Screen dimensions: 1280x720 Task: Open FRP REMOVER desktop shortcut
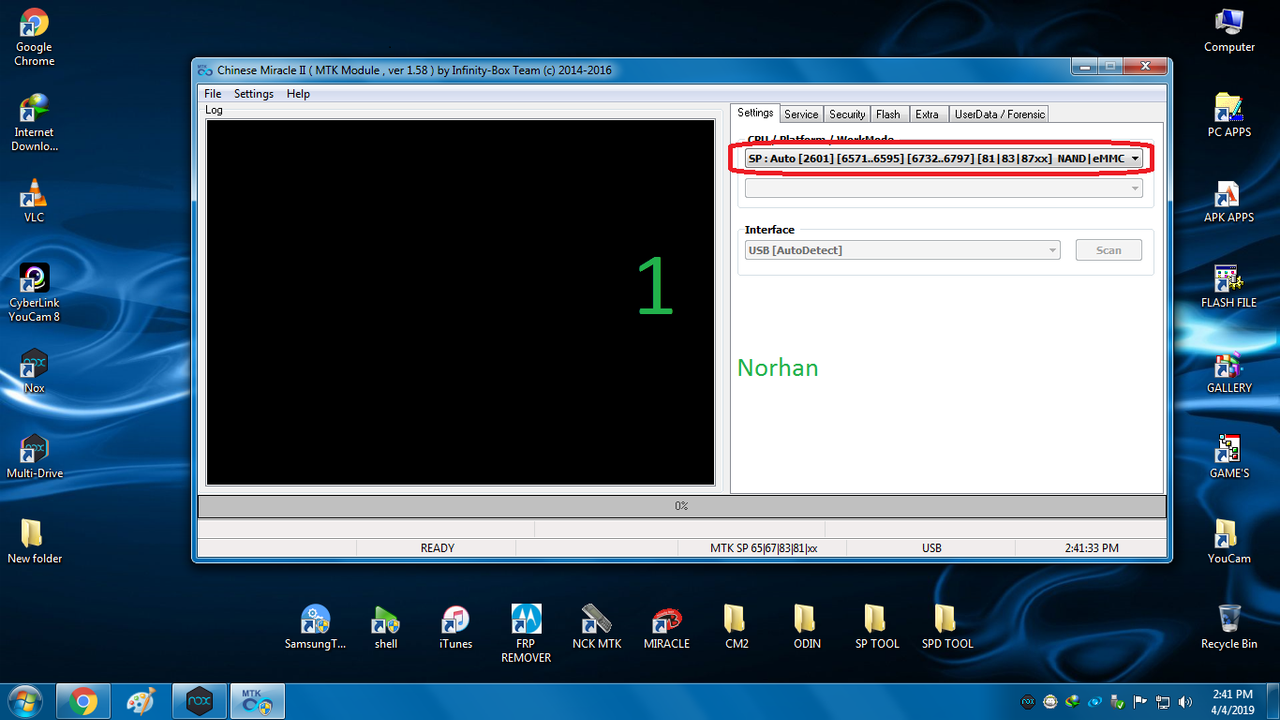coord(526,633)
